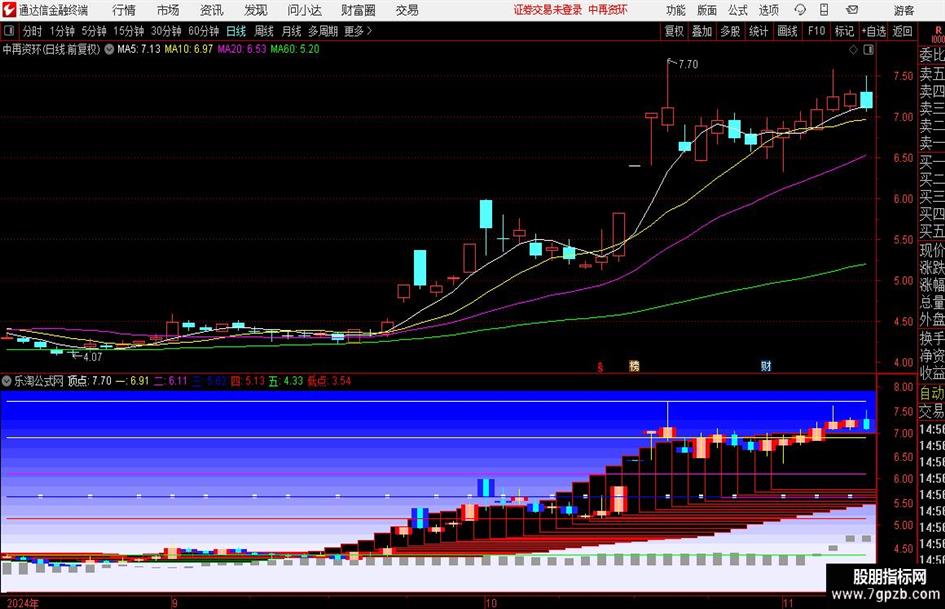Switch to 30分钟 period
This screenshot has width=945, height=609.
pos(166,31)
